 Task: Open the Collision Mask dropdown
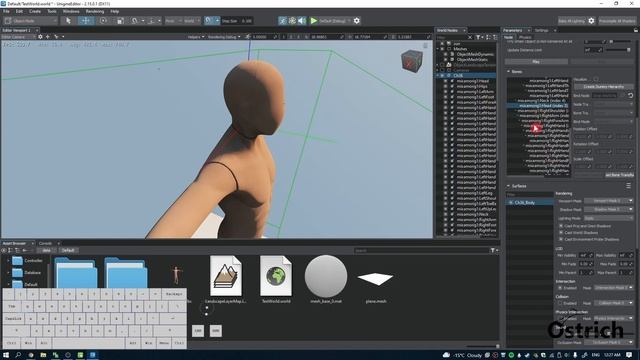coord(613,303)
